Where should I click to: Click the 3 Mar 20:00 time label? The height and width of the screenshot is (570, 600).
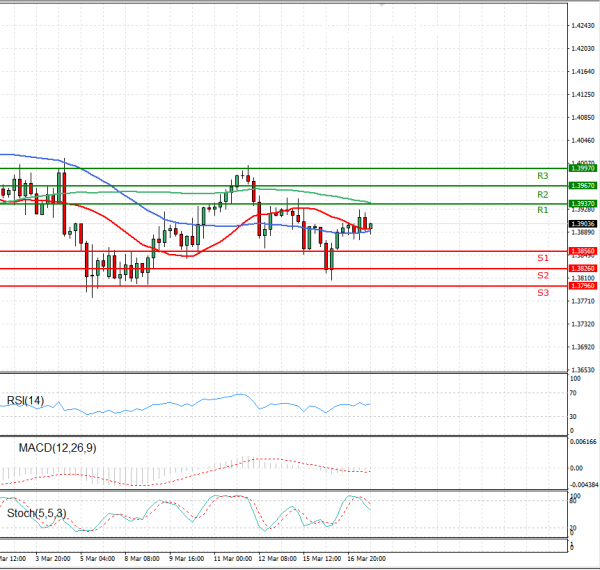point(53,559)
